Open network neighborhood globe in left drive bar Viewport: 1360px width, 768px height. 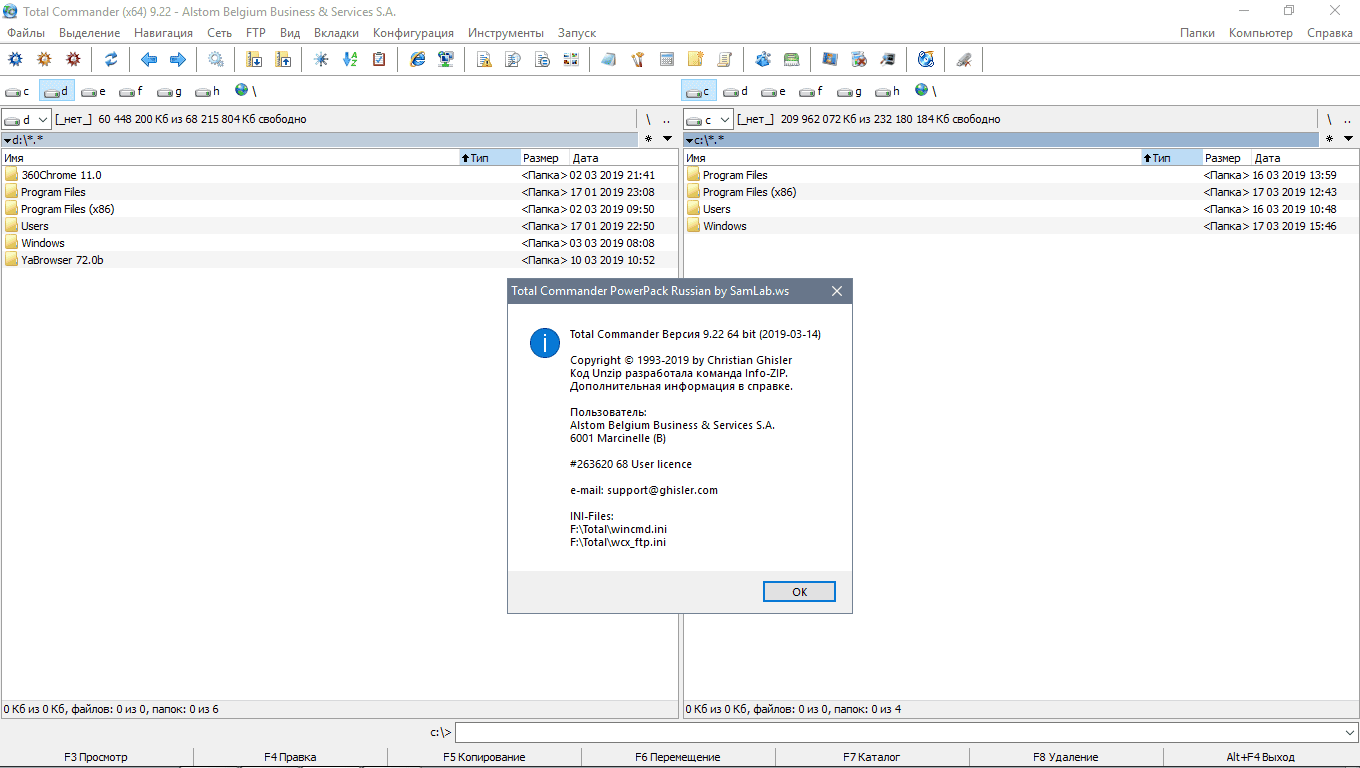click(x=245, y=91)
